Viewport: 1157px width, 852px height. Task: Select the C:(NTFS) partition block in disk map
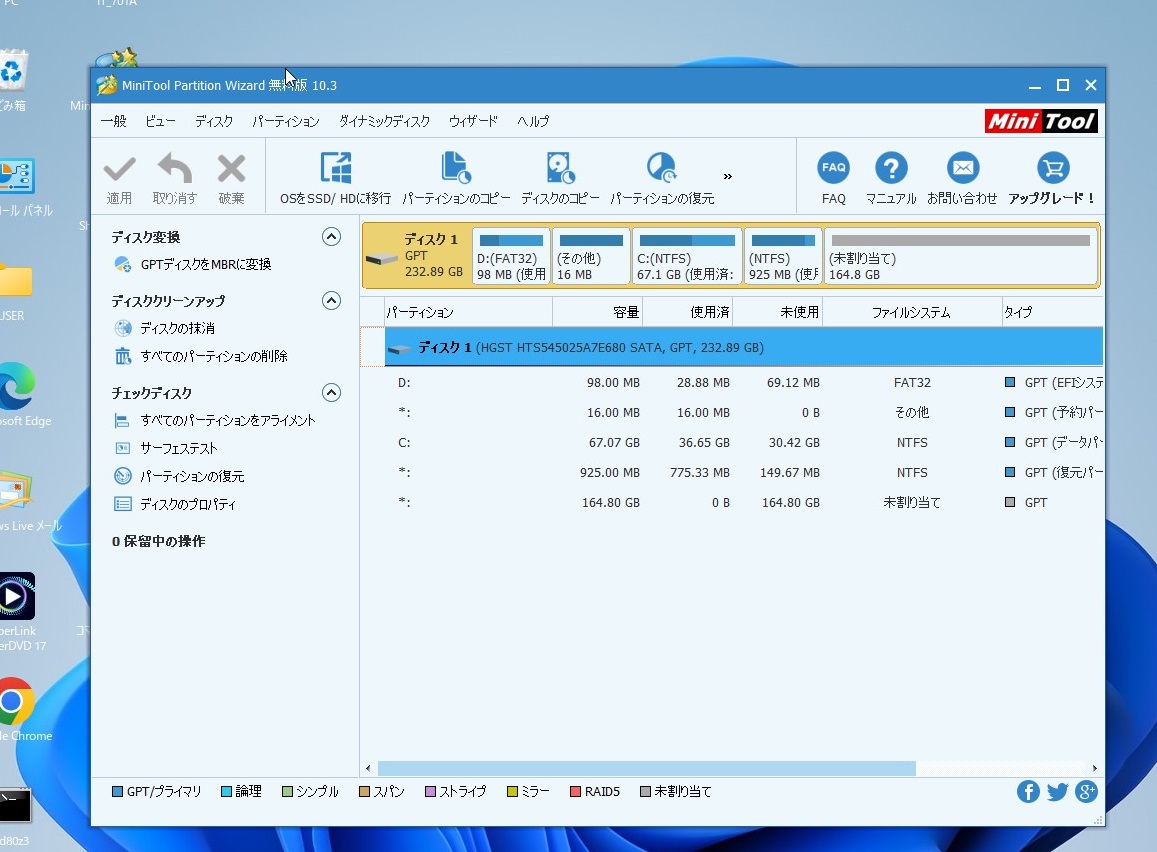click(x=687, y=256)
